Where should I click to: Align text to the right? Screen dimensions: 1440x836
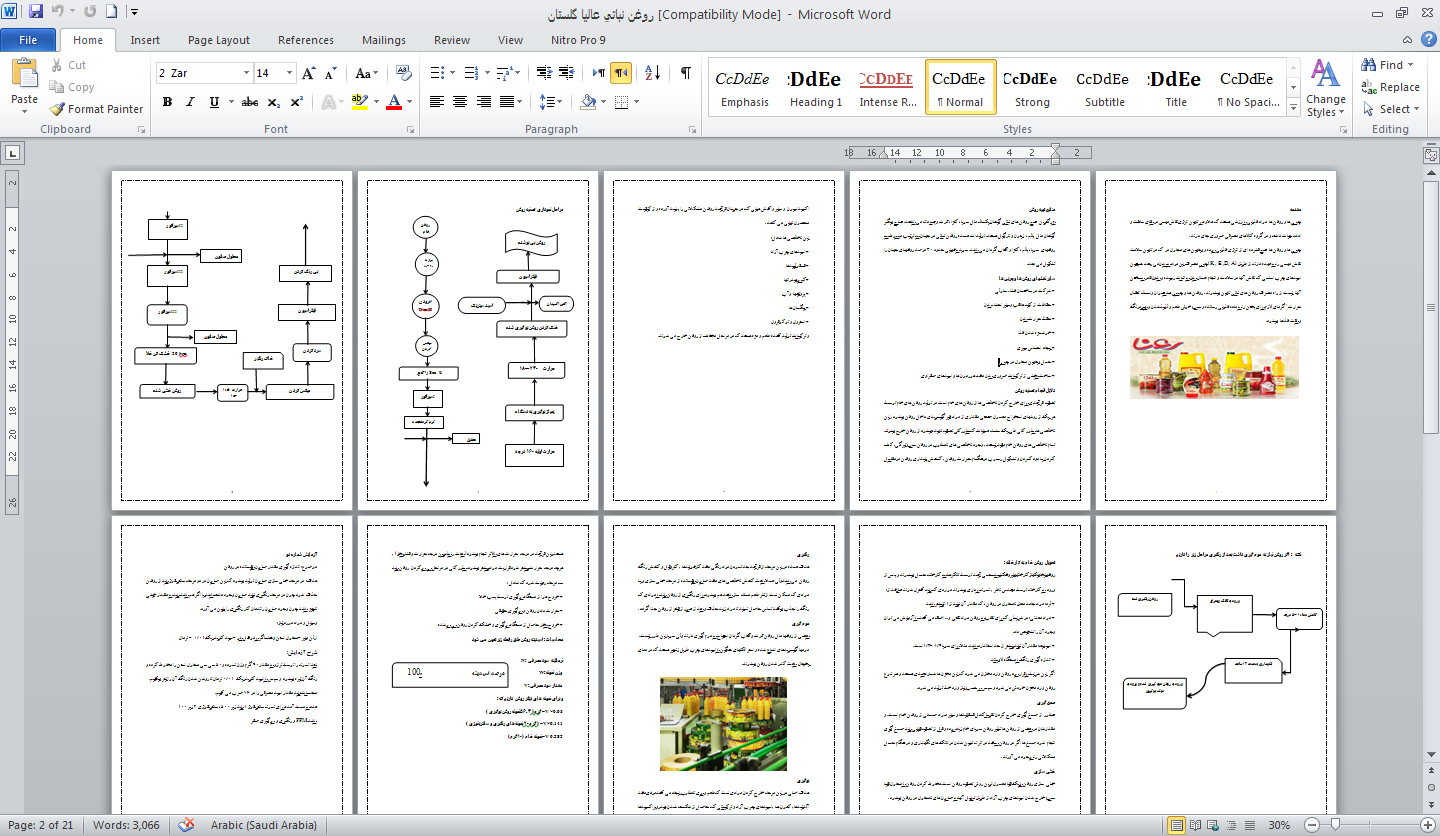(x=484, y=102)
